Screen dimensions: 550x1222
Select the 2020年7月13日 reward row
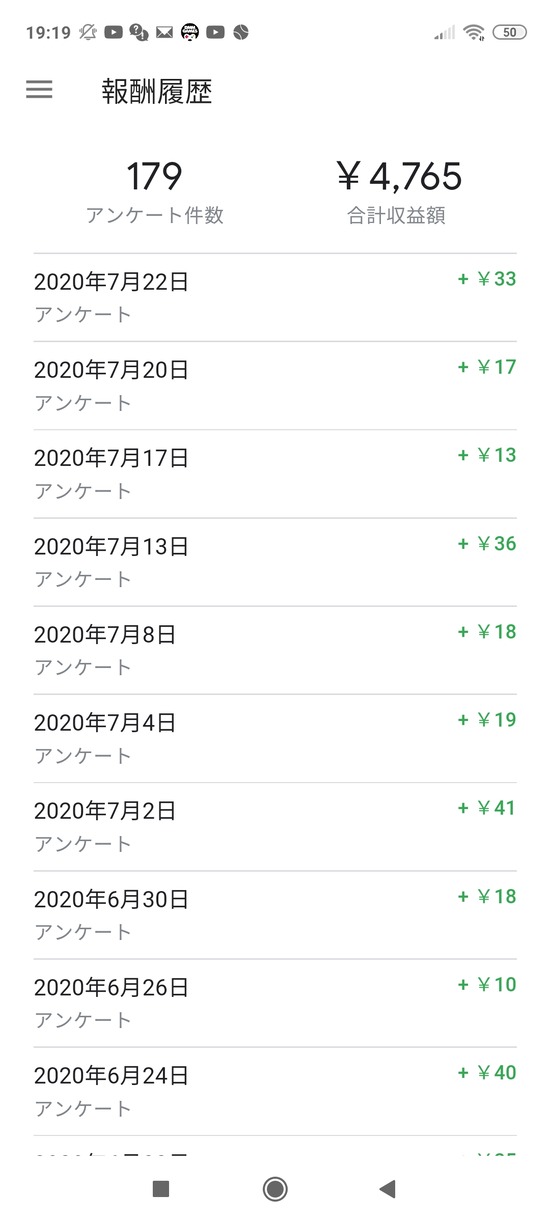pyautogui.click(x=275, y=562)
